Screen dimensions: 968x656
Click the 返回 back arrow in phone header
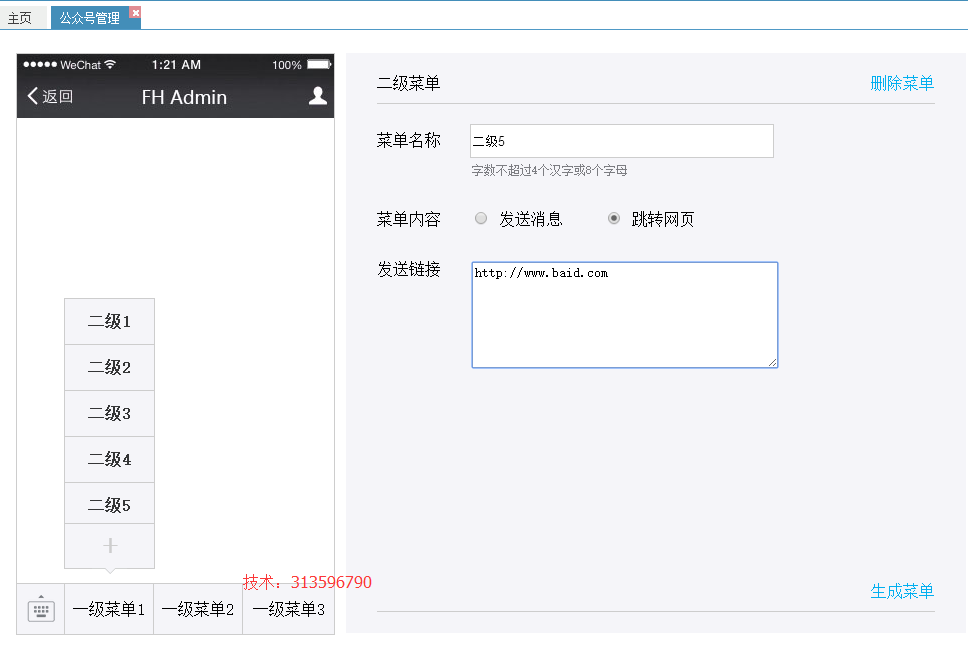(50, 96)
